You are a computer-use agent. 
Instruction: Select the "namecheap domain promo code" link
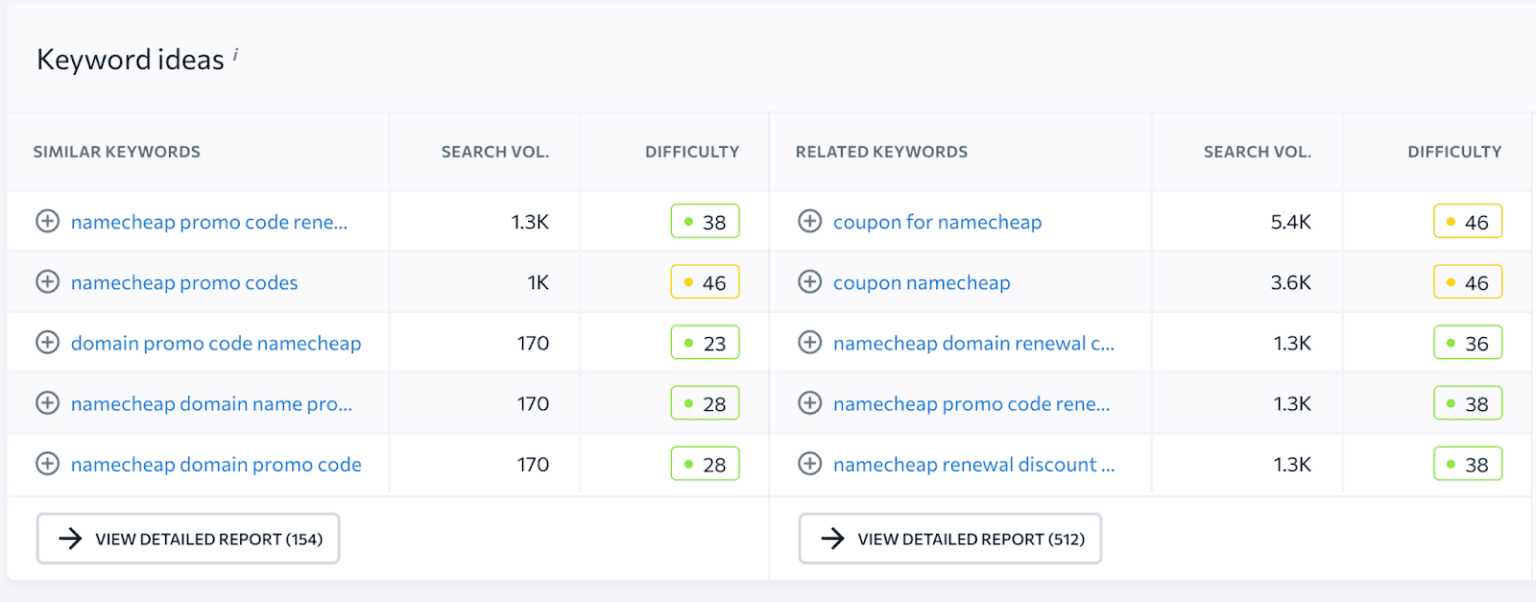point(216,464)
